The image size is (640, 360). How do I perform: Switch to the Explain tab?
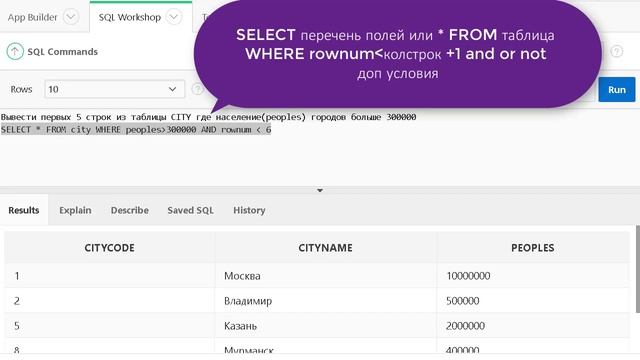[75, 210]
